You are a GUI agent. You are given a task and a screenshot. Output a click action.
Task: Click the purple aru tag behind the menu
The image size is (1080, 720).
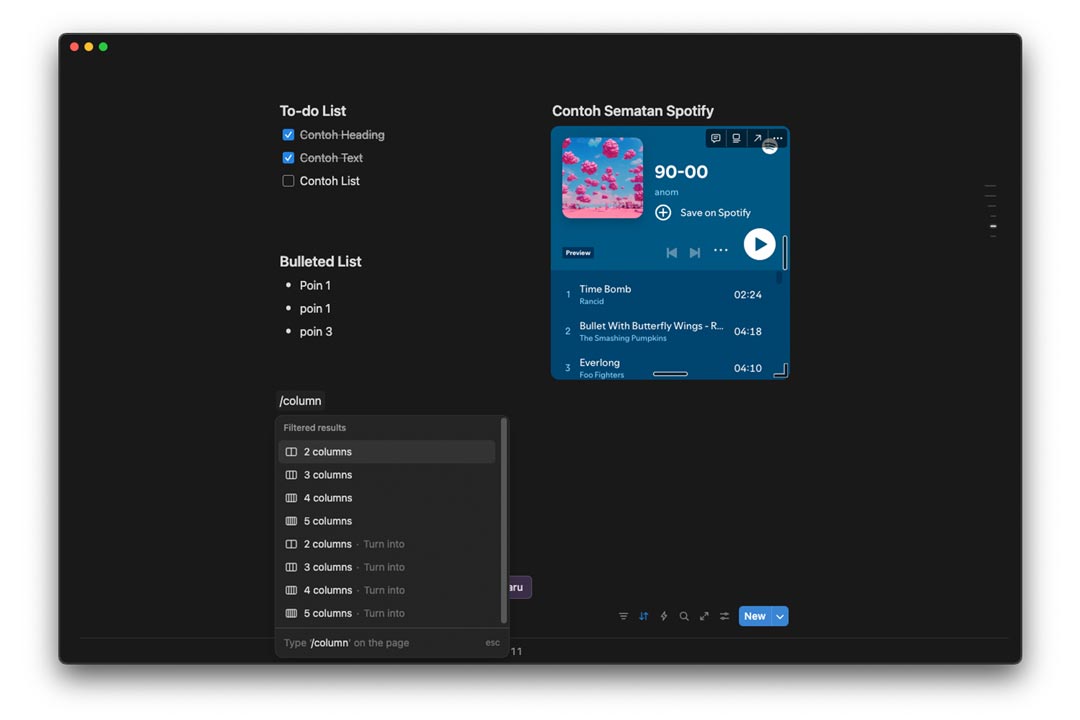click(x=519, y=588)
